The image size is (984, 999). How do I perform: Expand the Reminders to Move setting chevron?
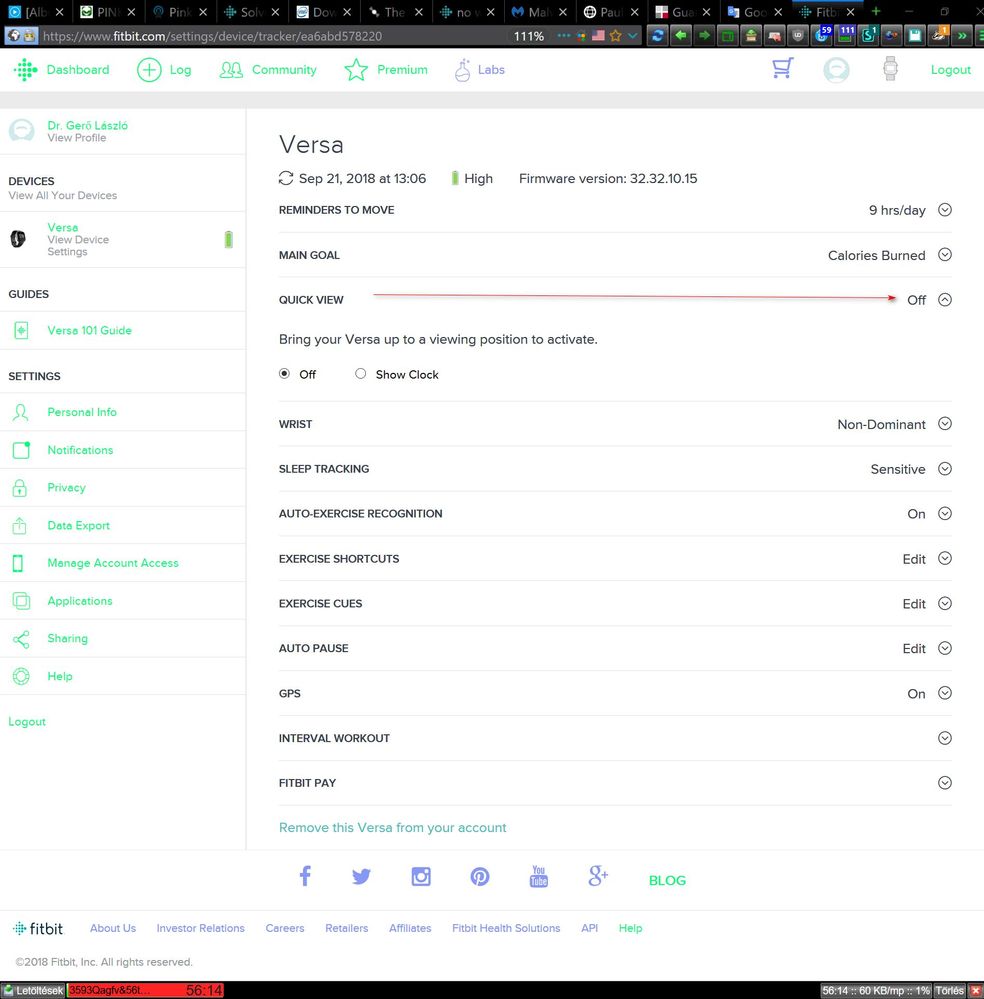[x=945, y=210]
